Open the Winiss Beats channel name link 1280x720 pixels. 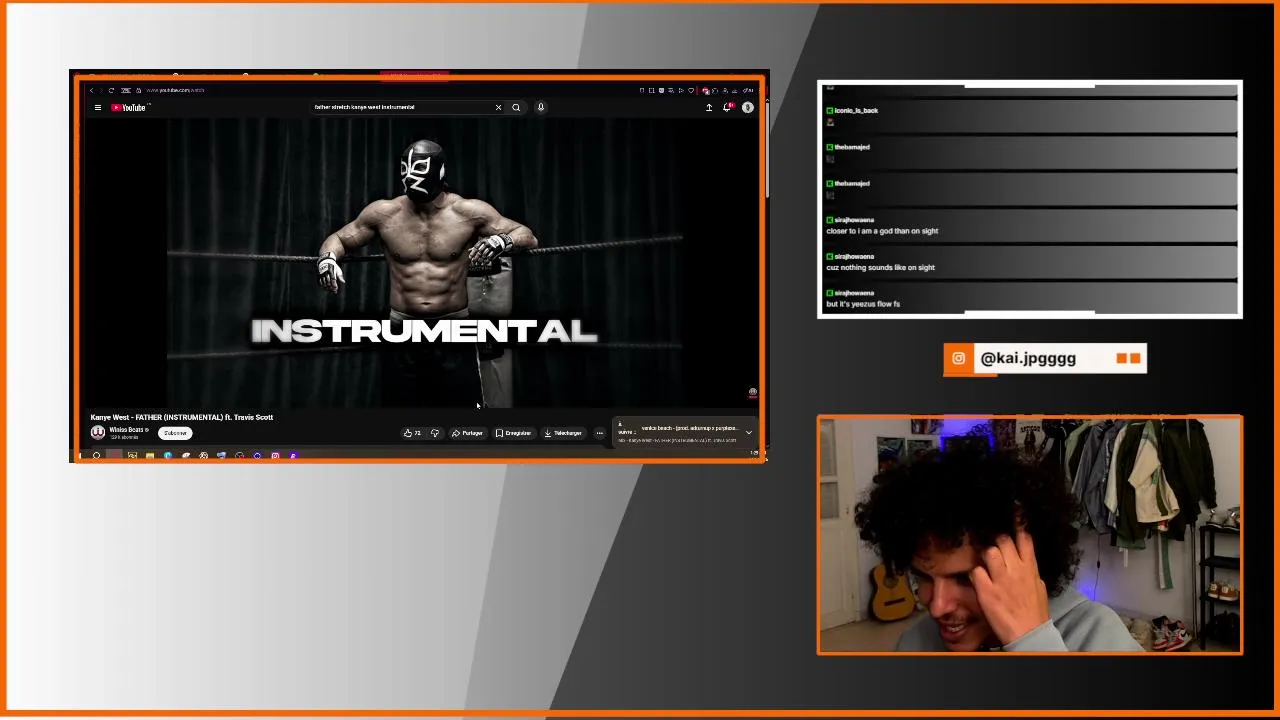click(127, 430)
